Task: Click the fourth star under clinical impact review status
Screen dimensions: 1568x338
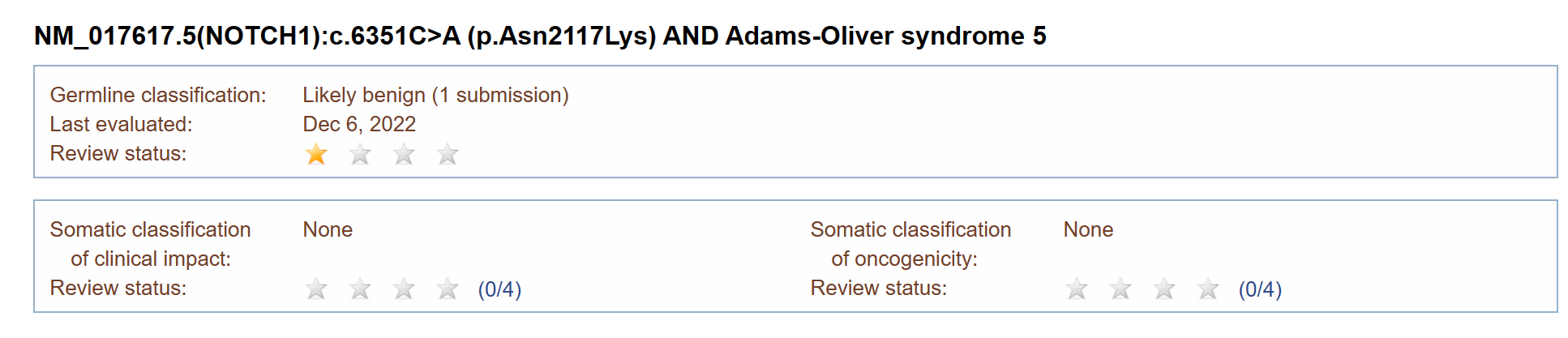Action: [448, 289]
